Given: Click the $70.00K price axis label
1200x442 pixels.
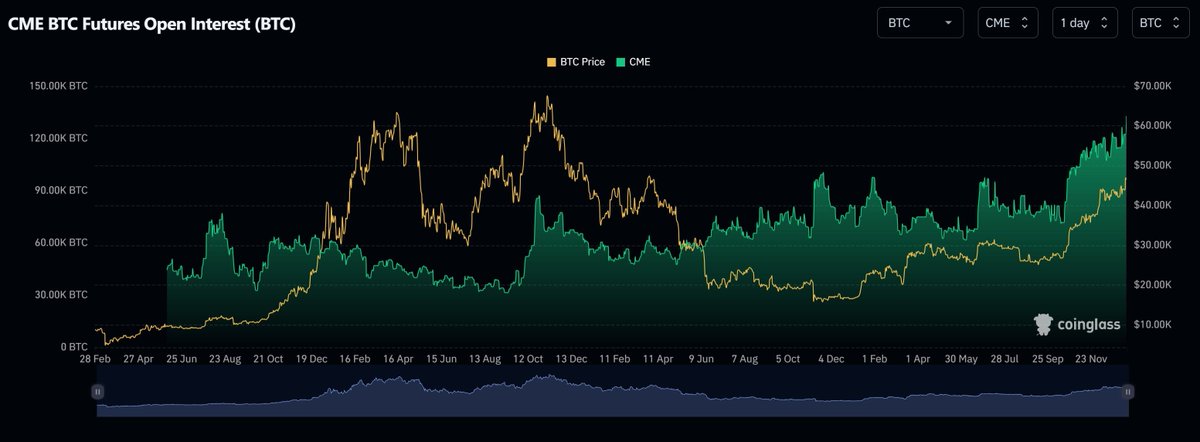Looking at the screenshot, I should coord(1153,86).
